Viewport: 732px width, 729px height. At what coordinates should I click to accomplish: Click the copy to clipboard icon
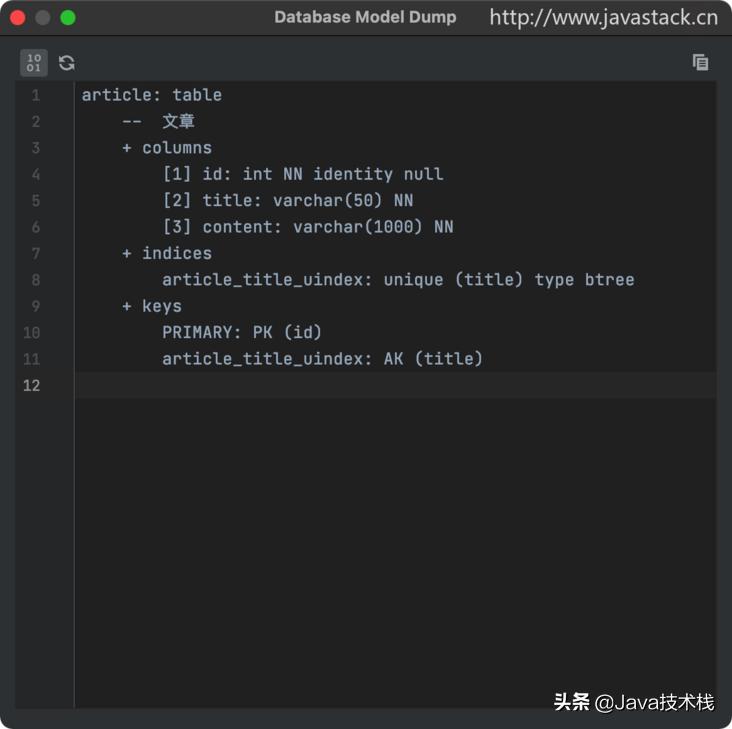click(700, 62)
